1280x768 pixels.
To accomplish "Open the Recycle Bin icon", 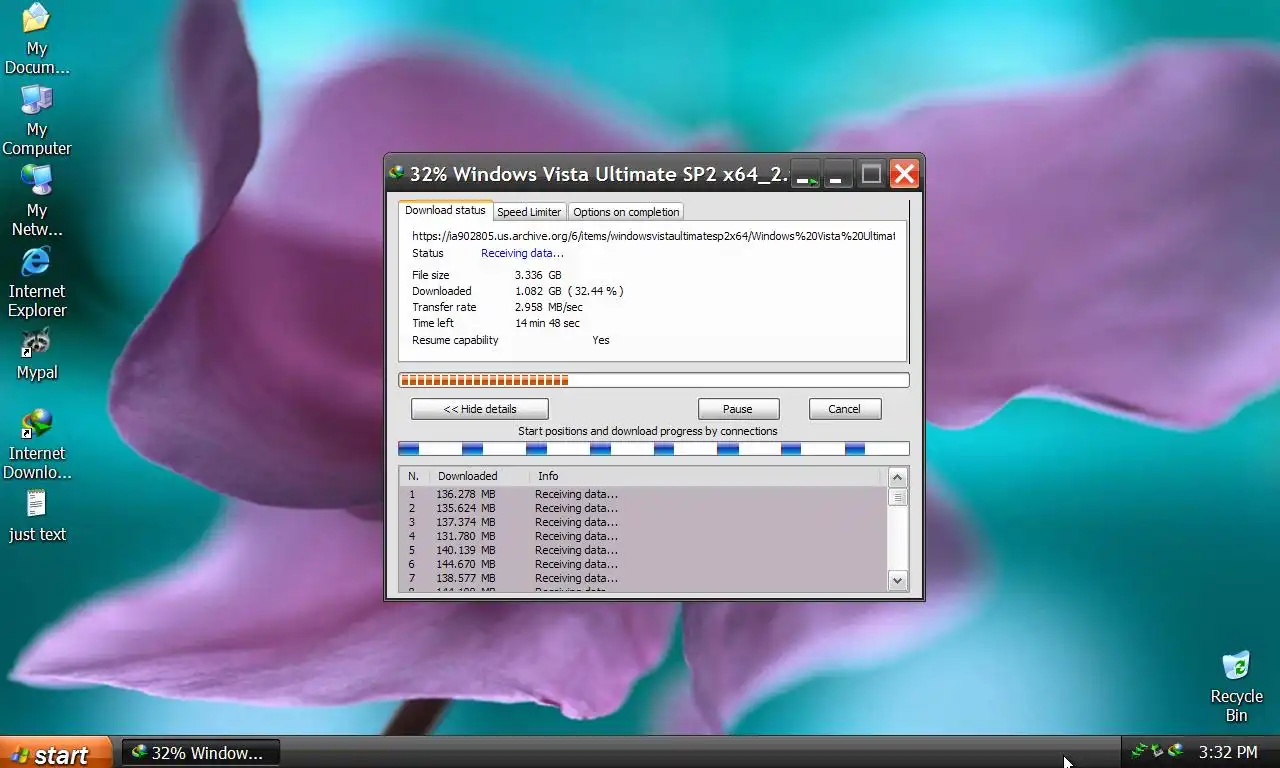I will coord(1236,686).
